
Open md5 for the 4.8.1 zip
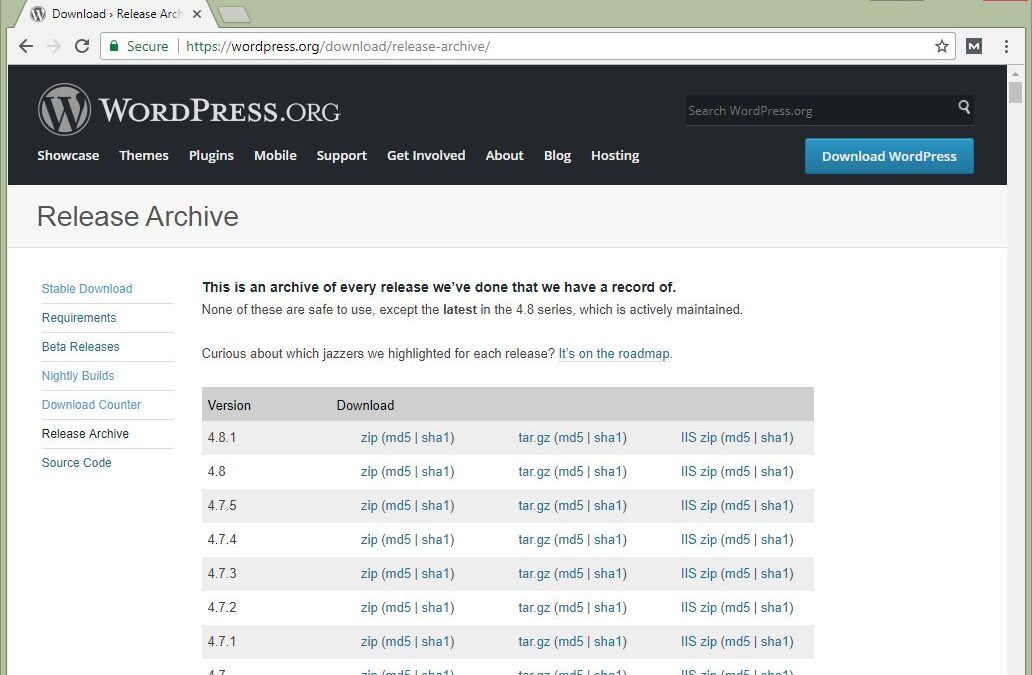(x=398, y=438)
